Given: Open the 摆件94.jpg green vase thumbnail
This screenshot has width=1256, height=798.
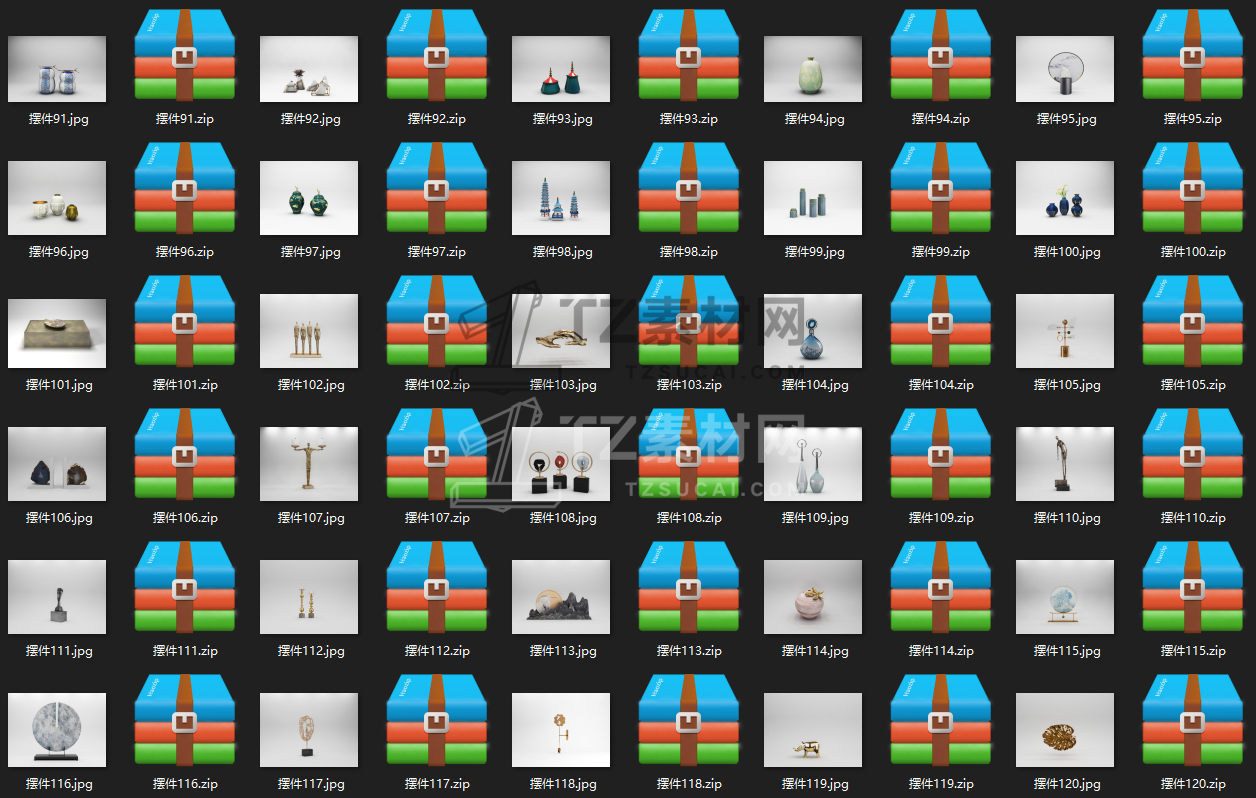Looking at the screenshot, I should click(x=813, y=69).
